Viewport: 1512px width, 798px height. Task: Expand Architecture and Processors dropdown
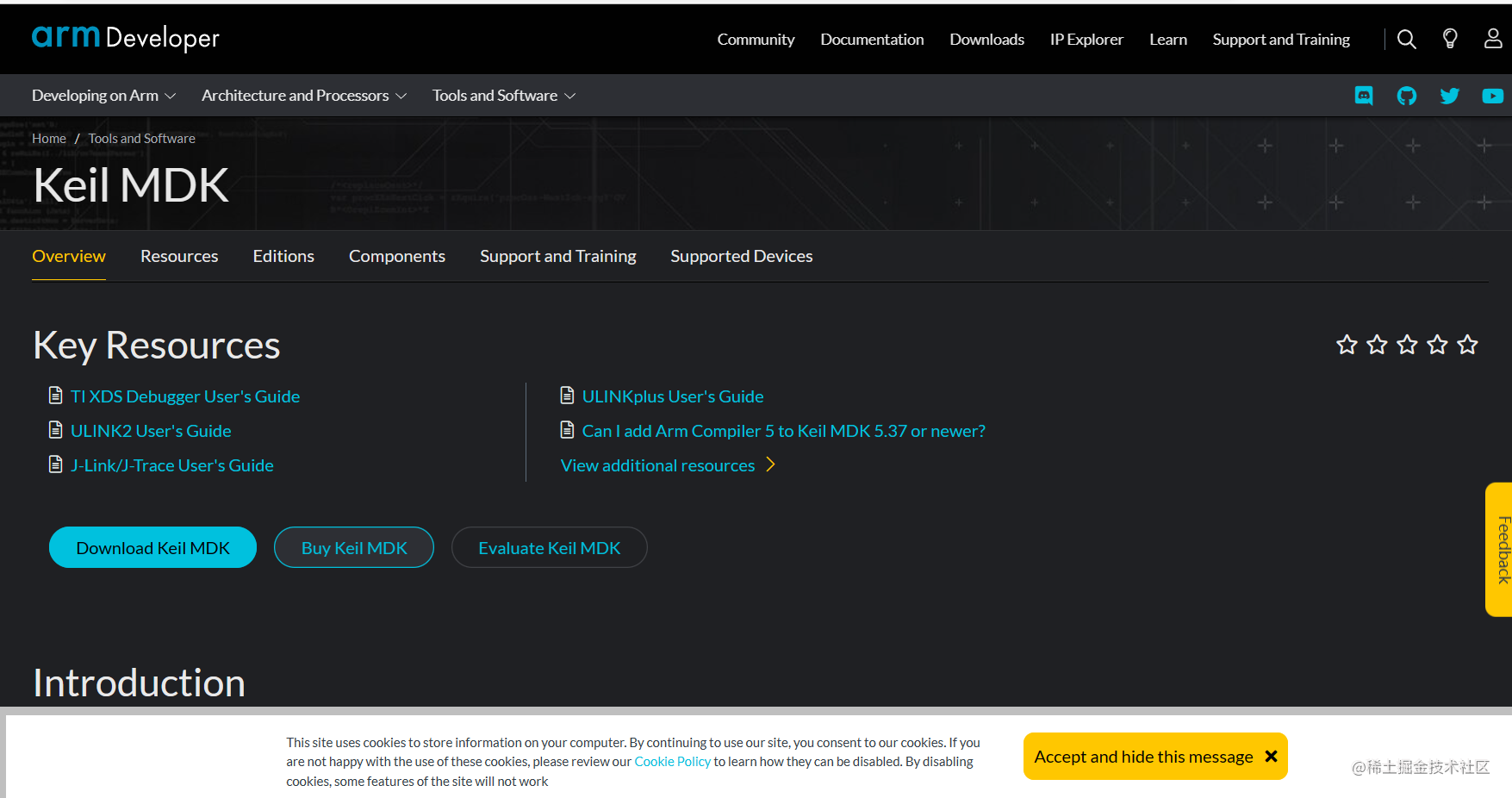304,96
